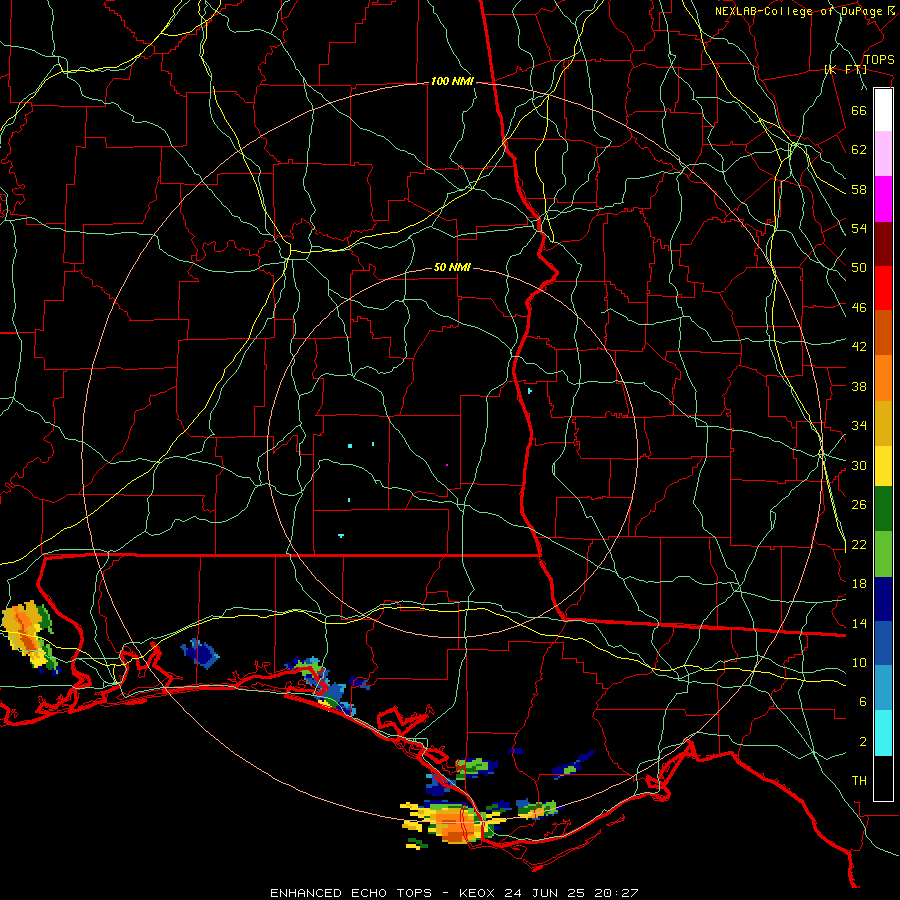The image size is (900, 900).
Task: Click the legend value "62"
Action: pos(859,150)
